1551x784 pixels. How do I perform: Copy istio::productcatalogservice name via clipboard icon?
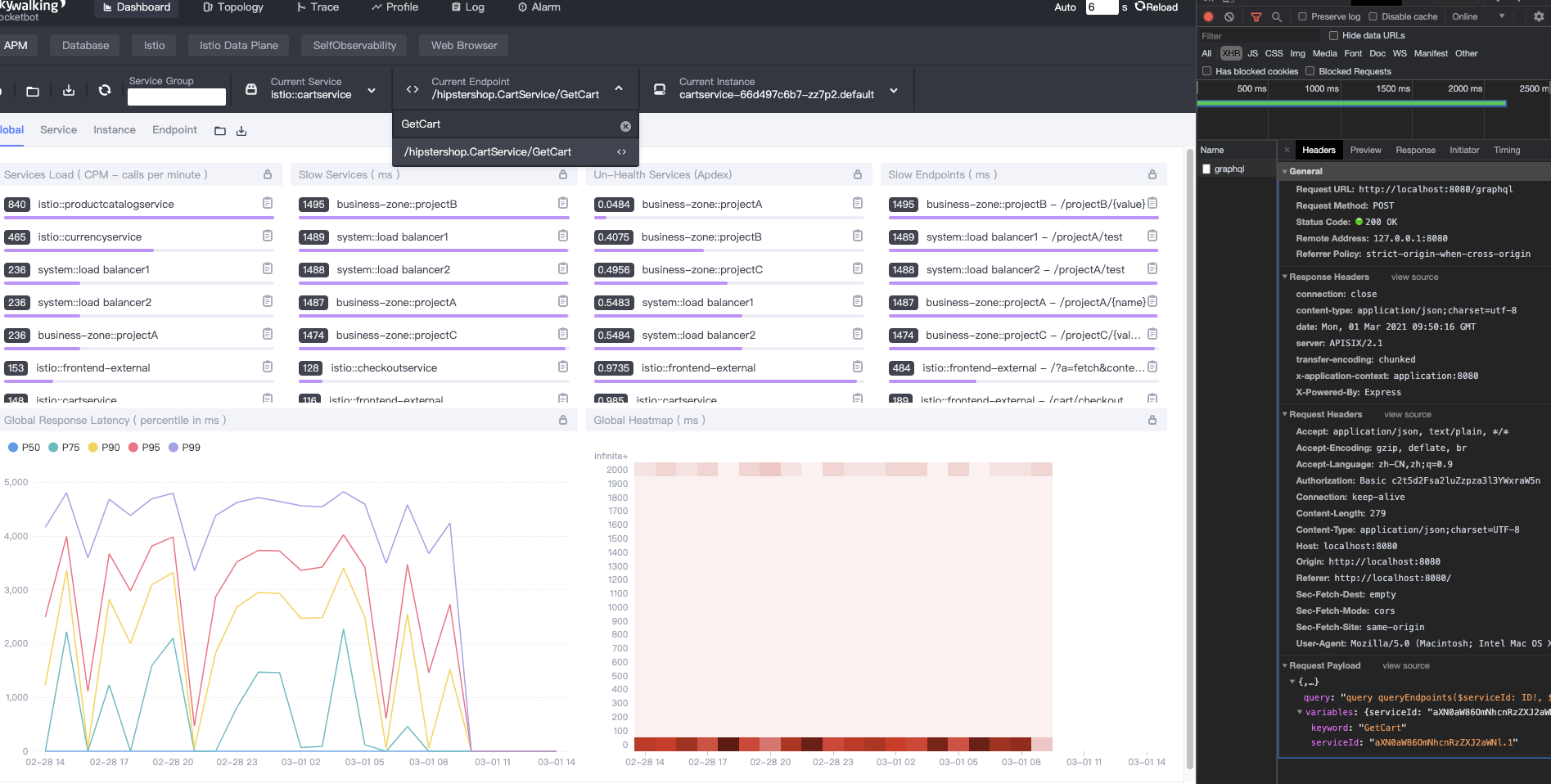click(268, 203)
